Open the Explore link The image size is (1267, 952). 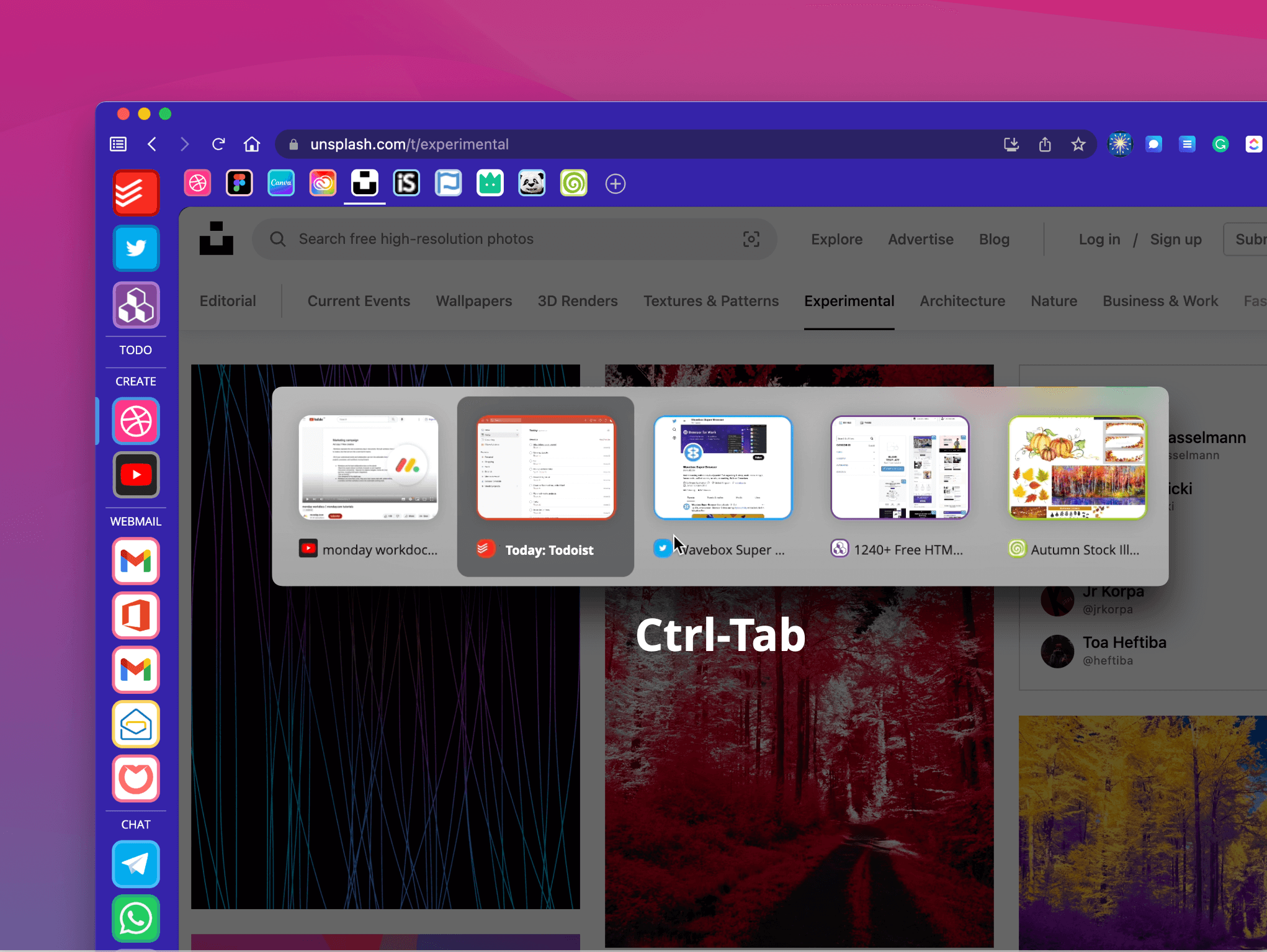(837, 239)
